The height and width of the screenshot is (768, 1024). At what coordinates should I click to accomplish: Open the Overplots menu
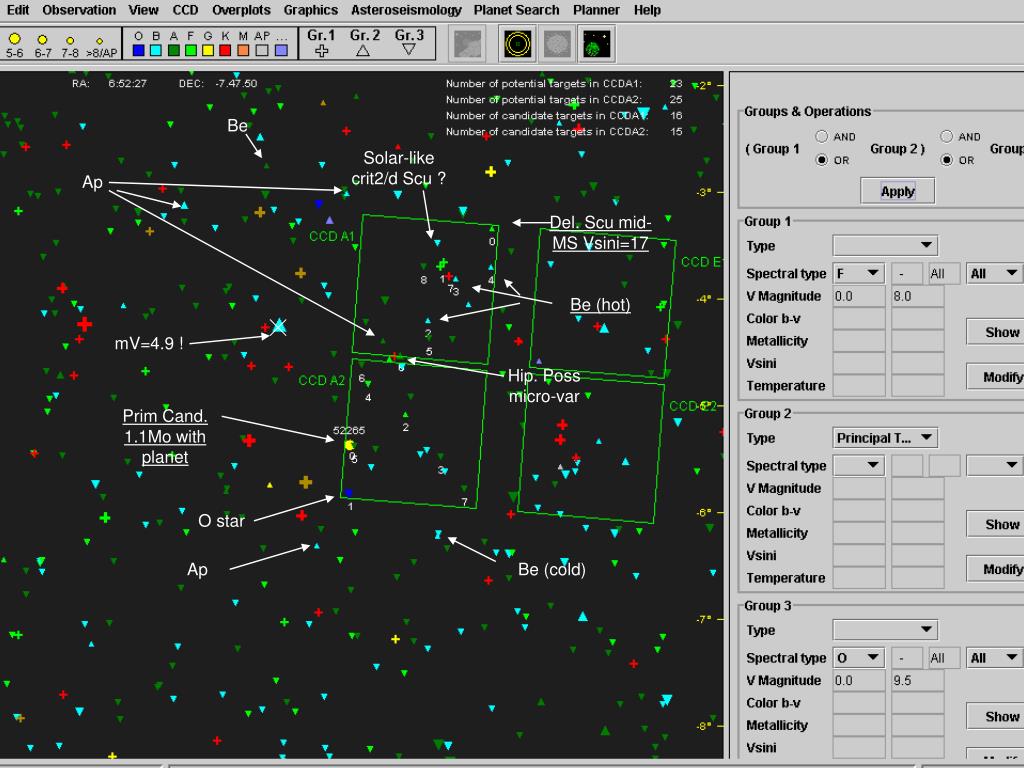[241, 10]
